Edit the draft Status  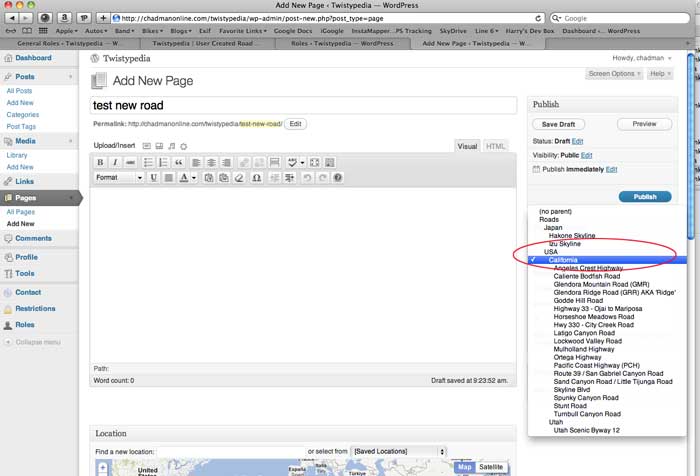577,141
